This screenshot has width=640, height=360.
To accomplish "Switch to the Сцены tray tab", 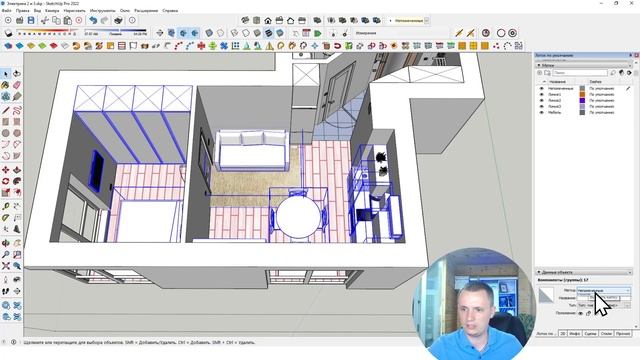I will [x=590, y=334].
